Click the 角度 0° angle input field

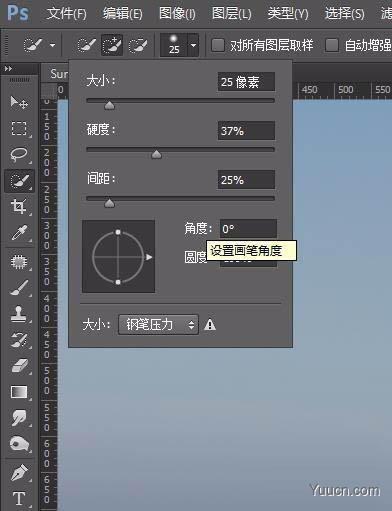(x=248, y=229)
